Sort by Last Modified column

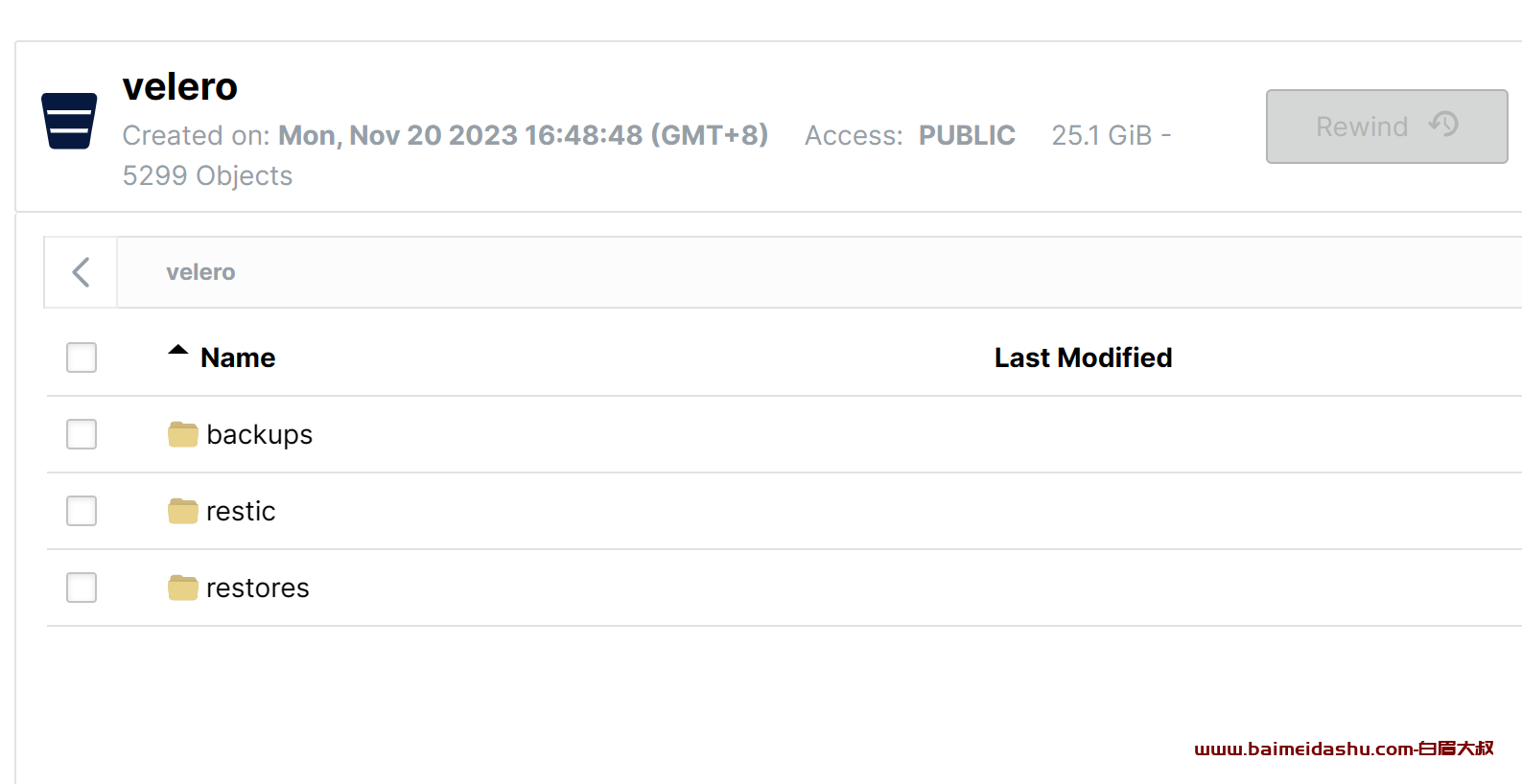coord(1083,357)
